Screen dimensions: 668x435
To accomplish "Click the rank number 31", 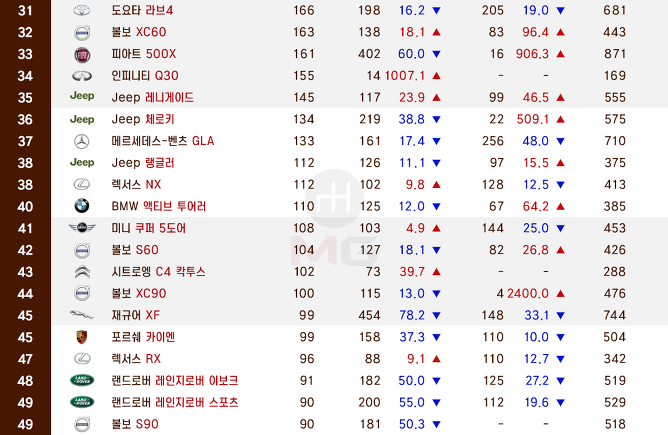I will point(25,10).
